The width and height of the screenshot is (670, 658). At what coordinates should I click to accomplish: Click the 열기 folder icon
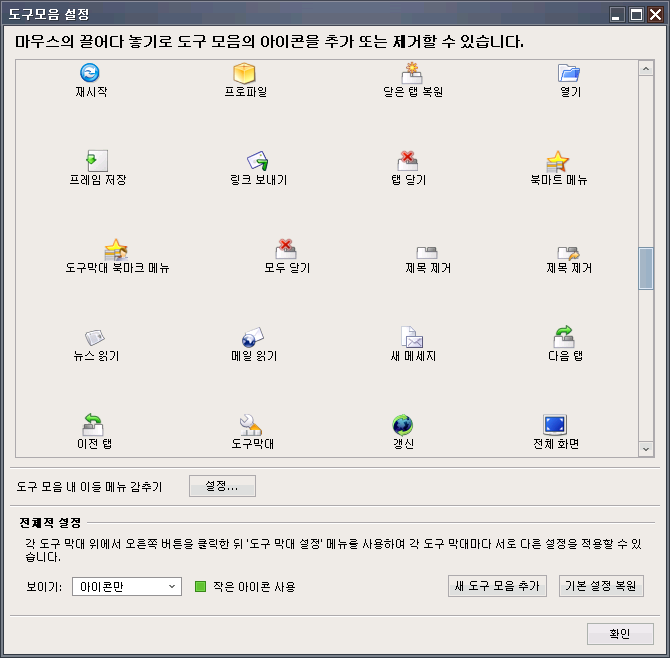[x=569, y=73]
